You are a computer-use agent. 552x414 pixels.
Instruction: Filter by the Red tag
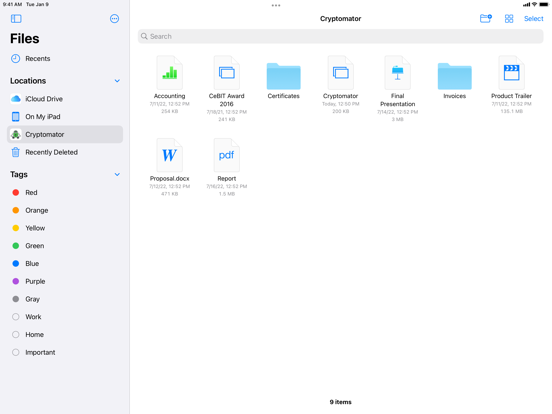pyautogui.click(x=65, y=193)
